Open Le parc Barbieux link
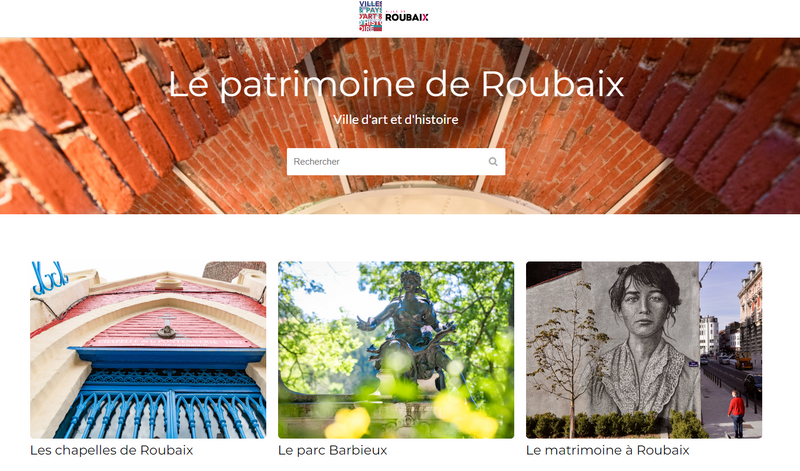 [x=333, y=450]
